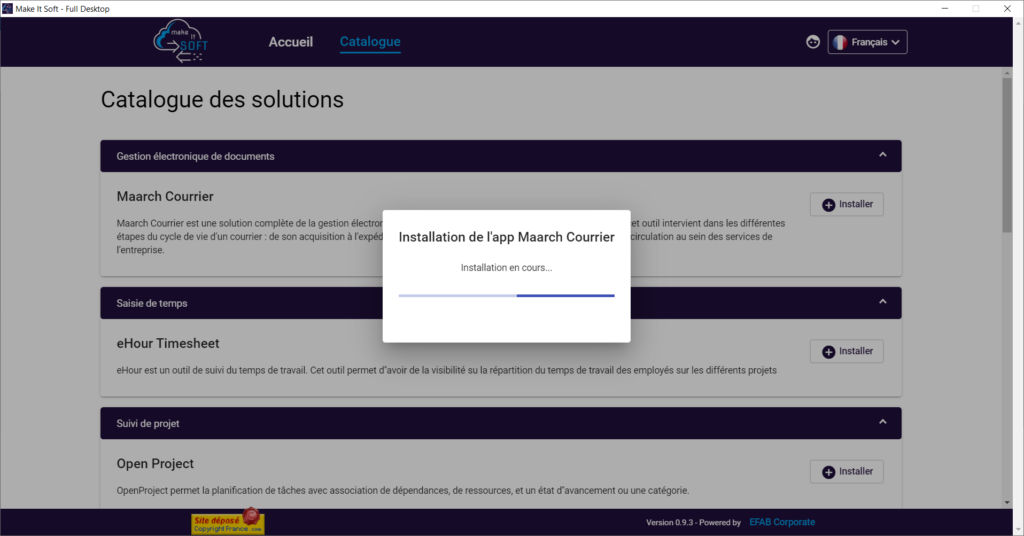Click the dialog title 'Installation de l'app Maarch Courrier'
This screenshot has height=536, width=1024.
click(x=506, y=237)
